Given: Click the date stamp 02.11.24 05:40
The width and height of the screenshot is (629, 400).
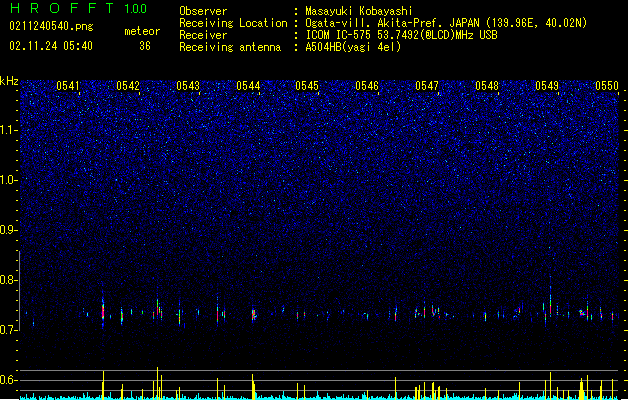Looking at the screenshot, I should pyautogui.click(x=51, y=46).
